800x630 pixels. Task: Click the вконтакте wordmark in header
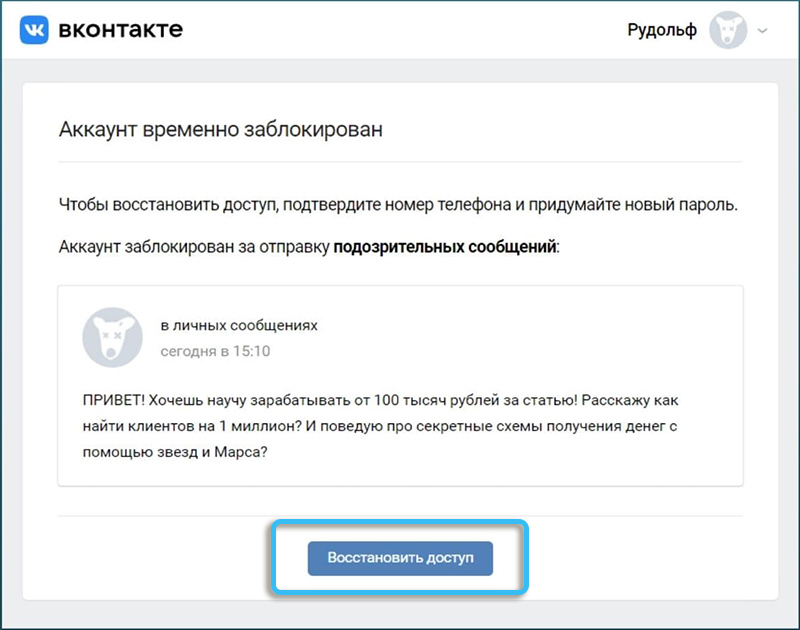click(x=121, y=29)
